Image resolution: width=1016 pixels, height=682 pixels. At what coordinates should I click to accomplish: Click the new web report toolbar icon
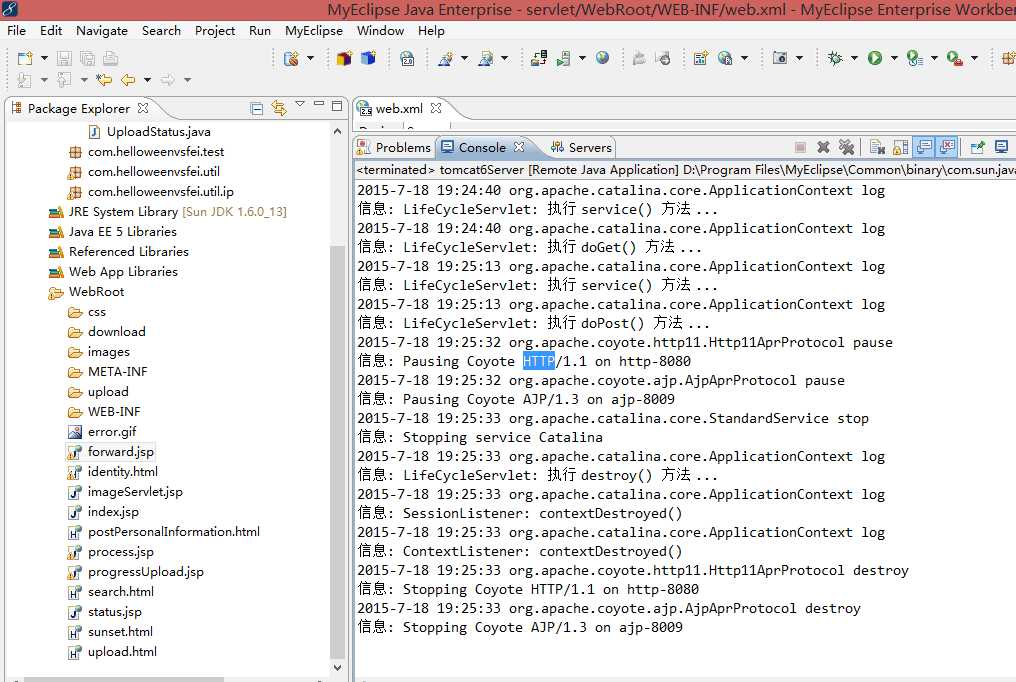tap(700, 58)
